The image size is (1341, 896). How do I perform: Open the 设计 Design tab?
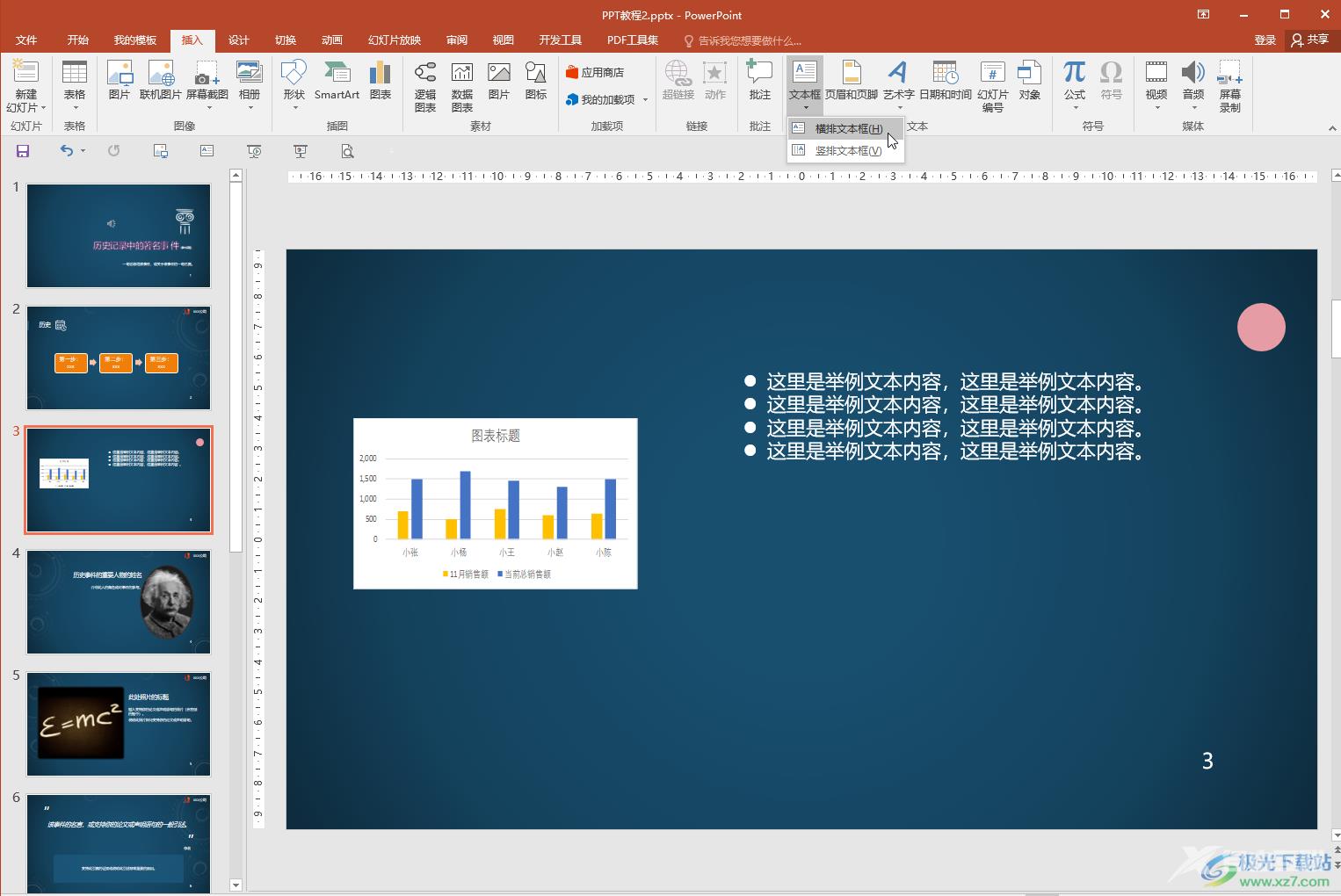coord(239,40)
